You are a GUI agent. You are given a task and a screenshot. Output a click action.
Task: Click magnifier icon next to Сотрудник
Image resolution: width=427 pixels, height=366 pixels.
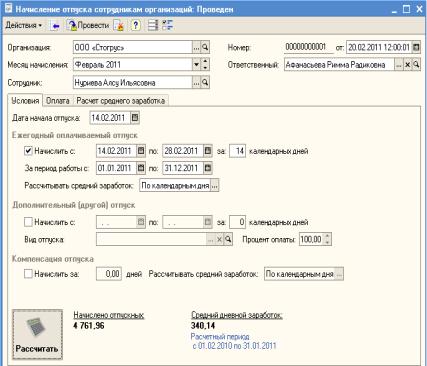click(x=205, y=82)
